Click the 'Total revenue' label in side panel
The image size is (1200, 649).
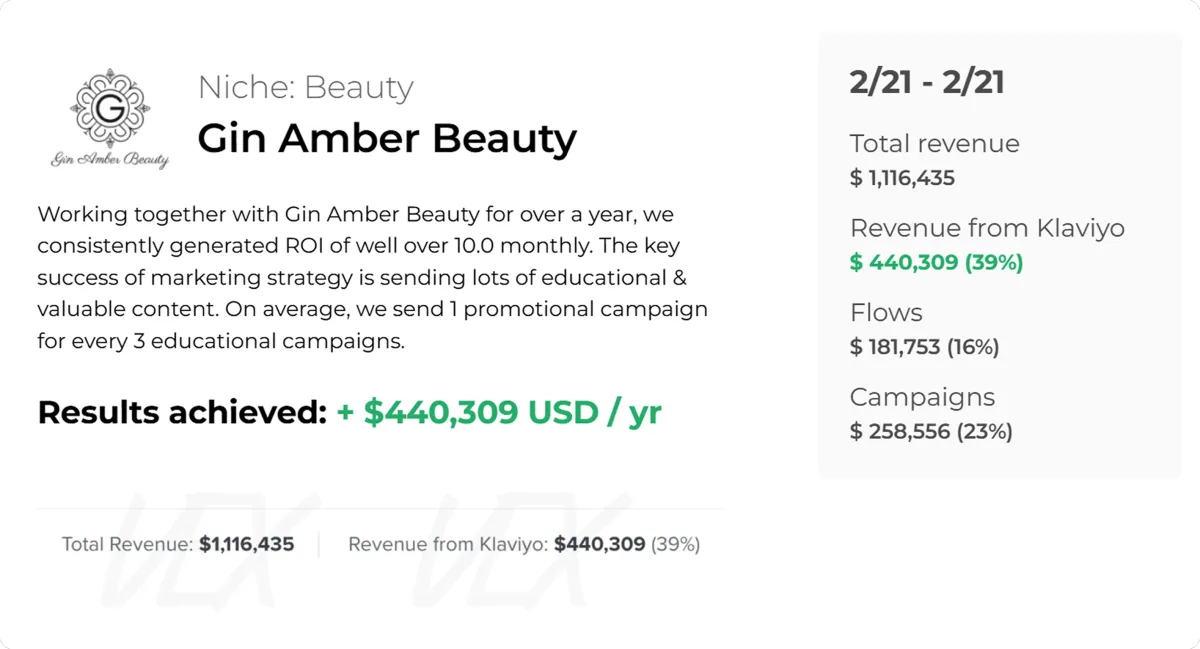point(934,143)
